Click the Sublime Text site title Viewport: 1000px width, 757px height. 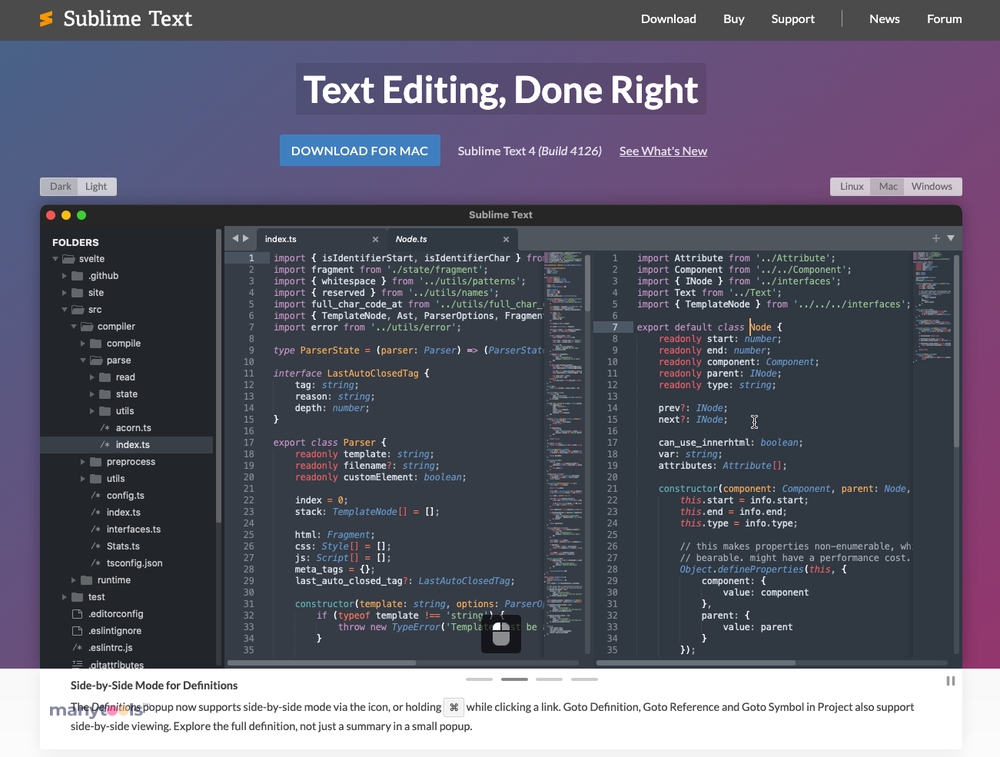coord(128,18)
